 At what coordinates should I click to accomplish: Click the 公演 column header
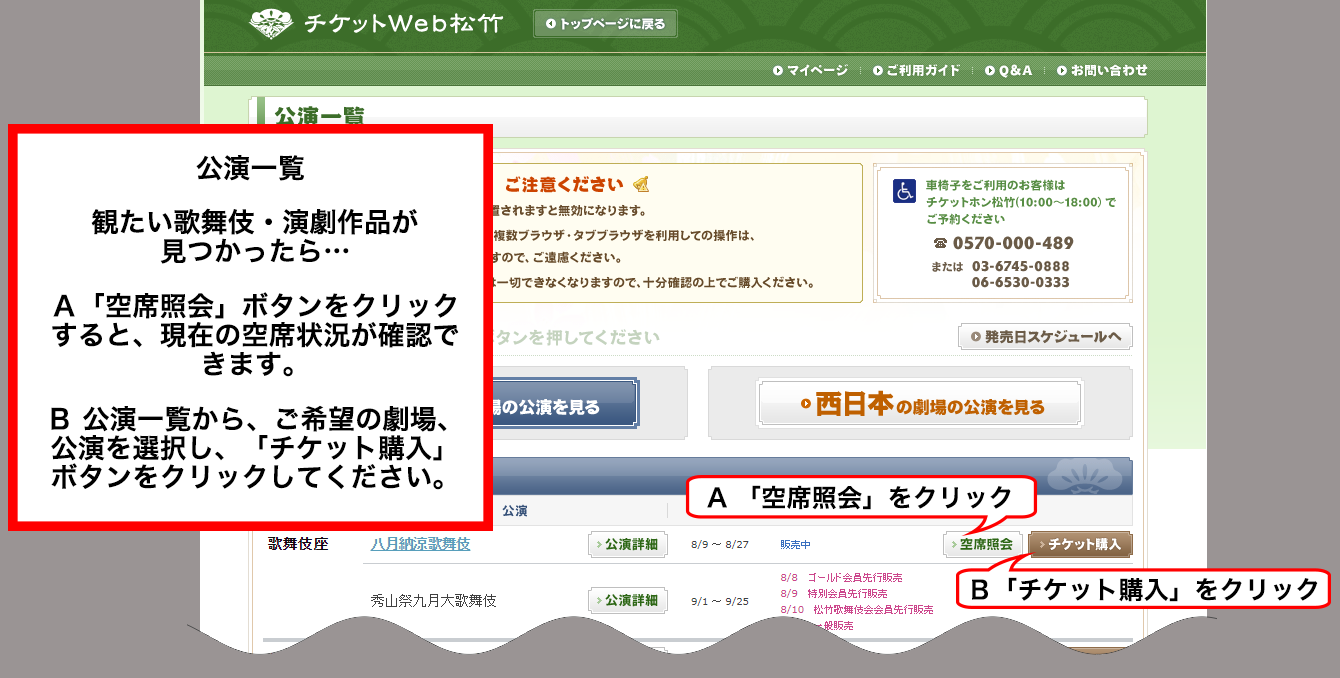[x=515, y=511]
